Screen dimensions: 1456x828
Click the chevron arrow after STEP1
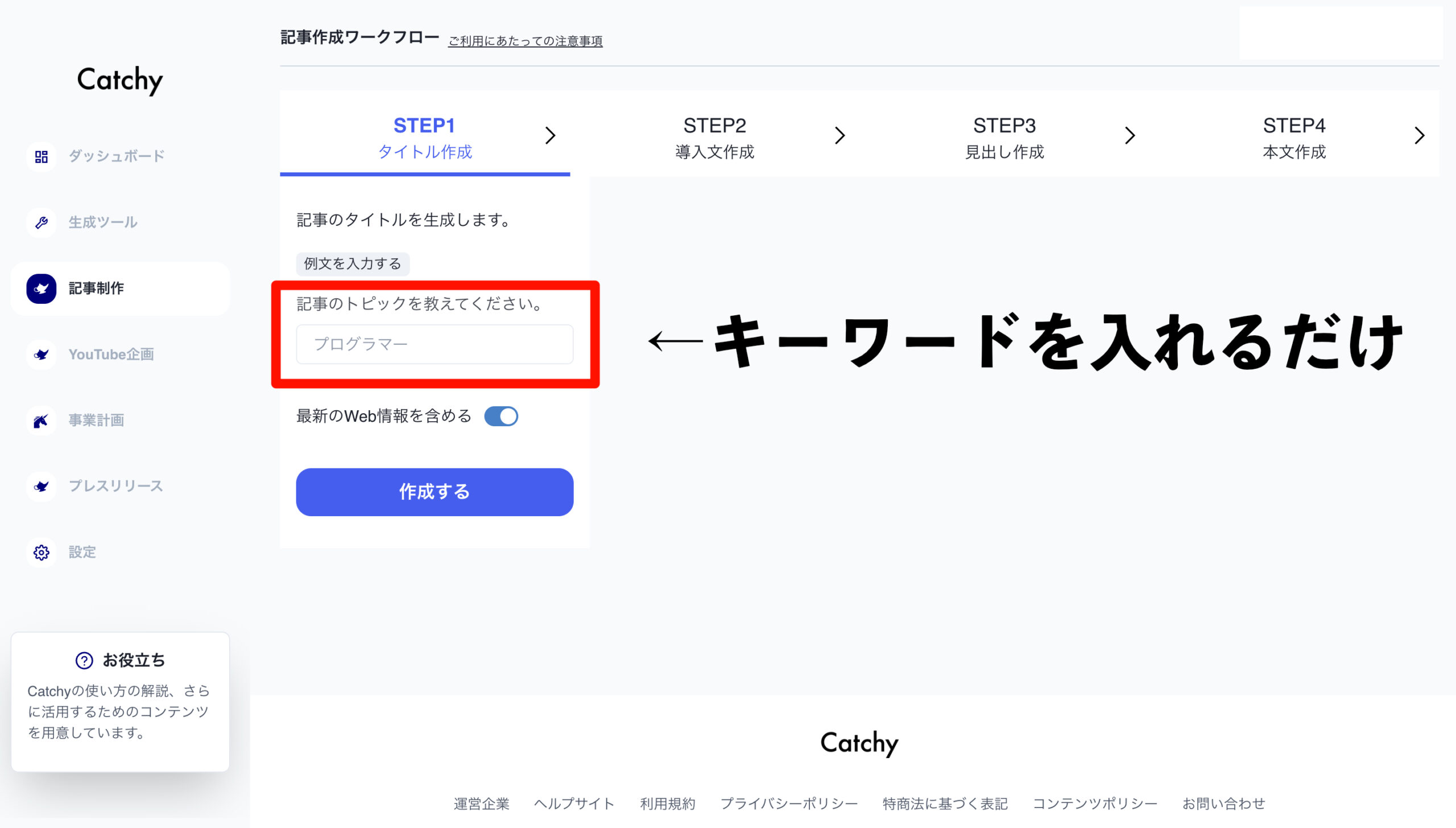click(x=549, y=135)
